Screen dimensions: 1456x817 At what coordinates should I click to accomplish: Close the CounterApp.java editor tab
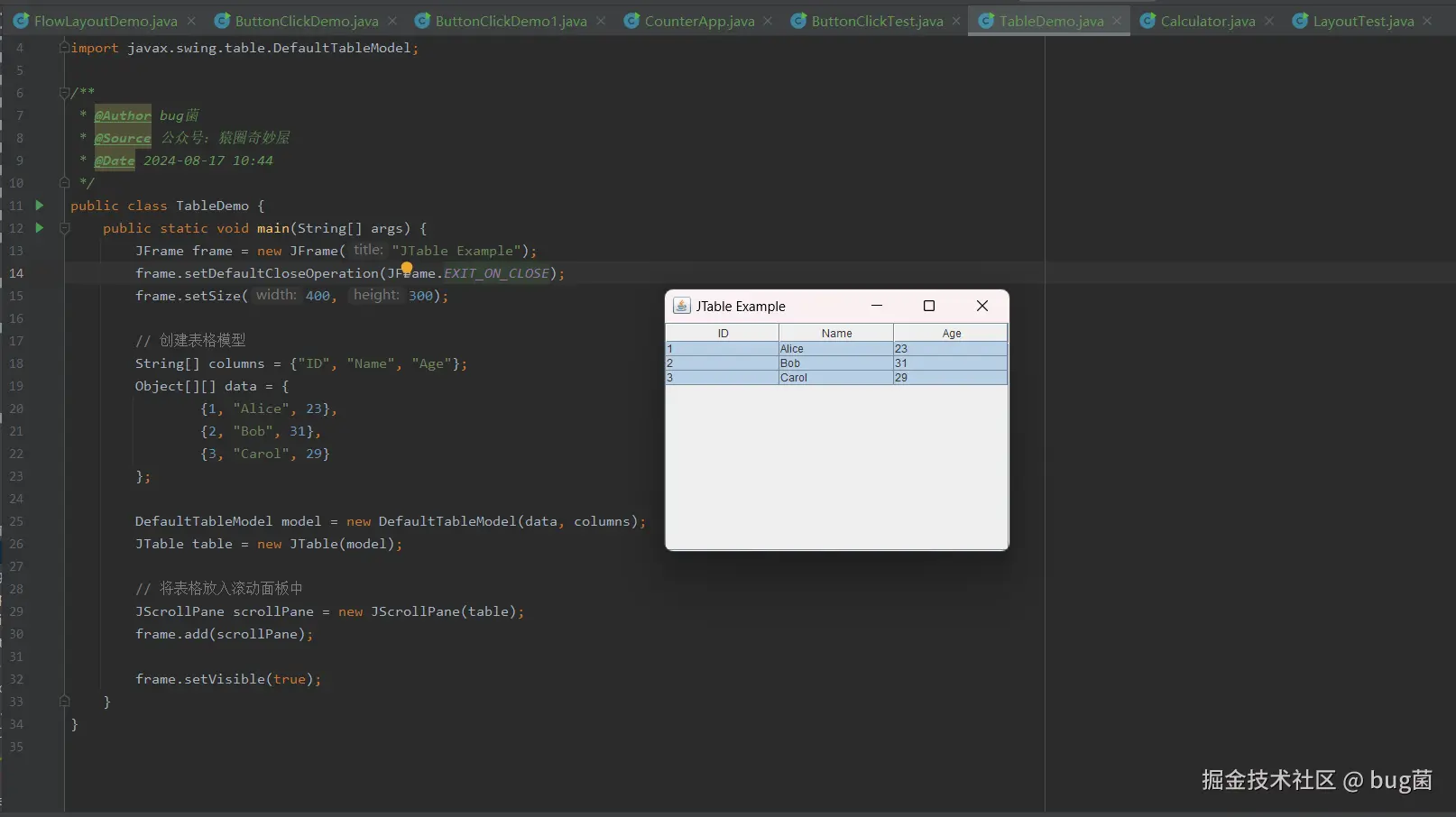[768, 21]
